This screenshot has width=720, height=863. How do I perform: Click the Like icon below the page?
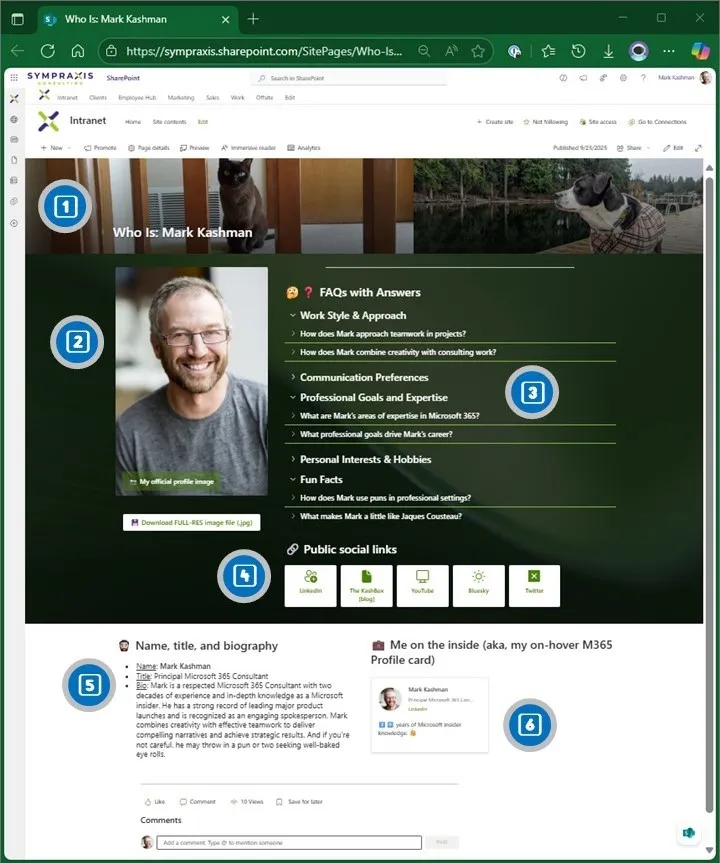point(148,802)
